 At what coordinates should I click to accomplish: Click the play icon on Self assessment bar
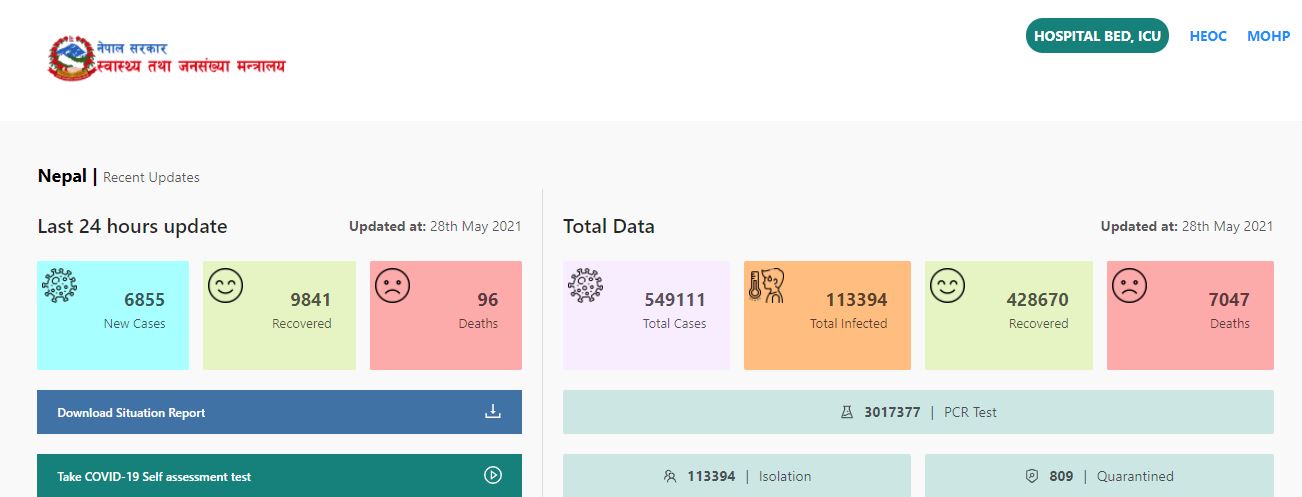click(493, 475)
